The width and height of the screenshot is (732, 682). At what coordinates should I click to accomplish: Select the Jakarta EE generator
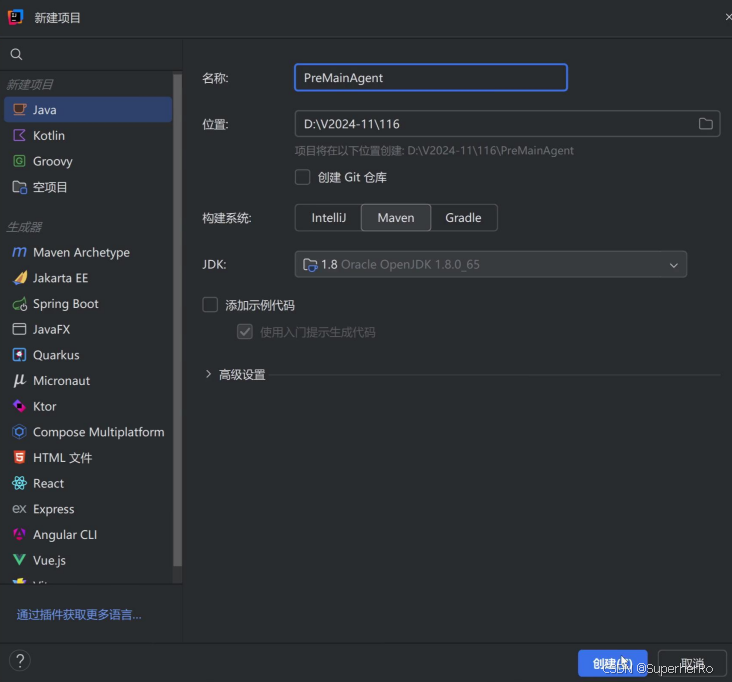[x=88, y=278]
